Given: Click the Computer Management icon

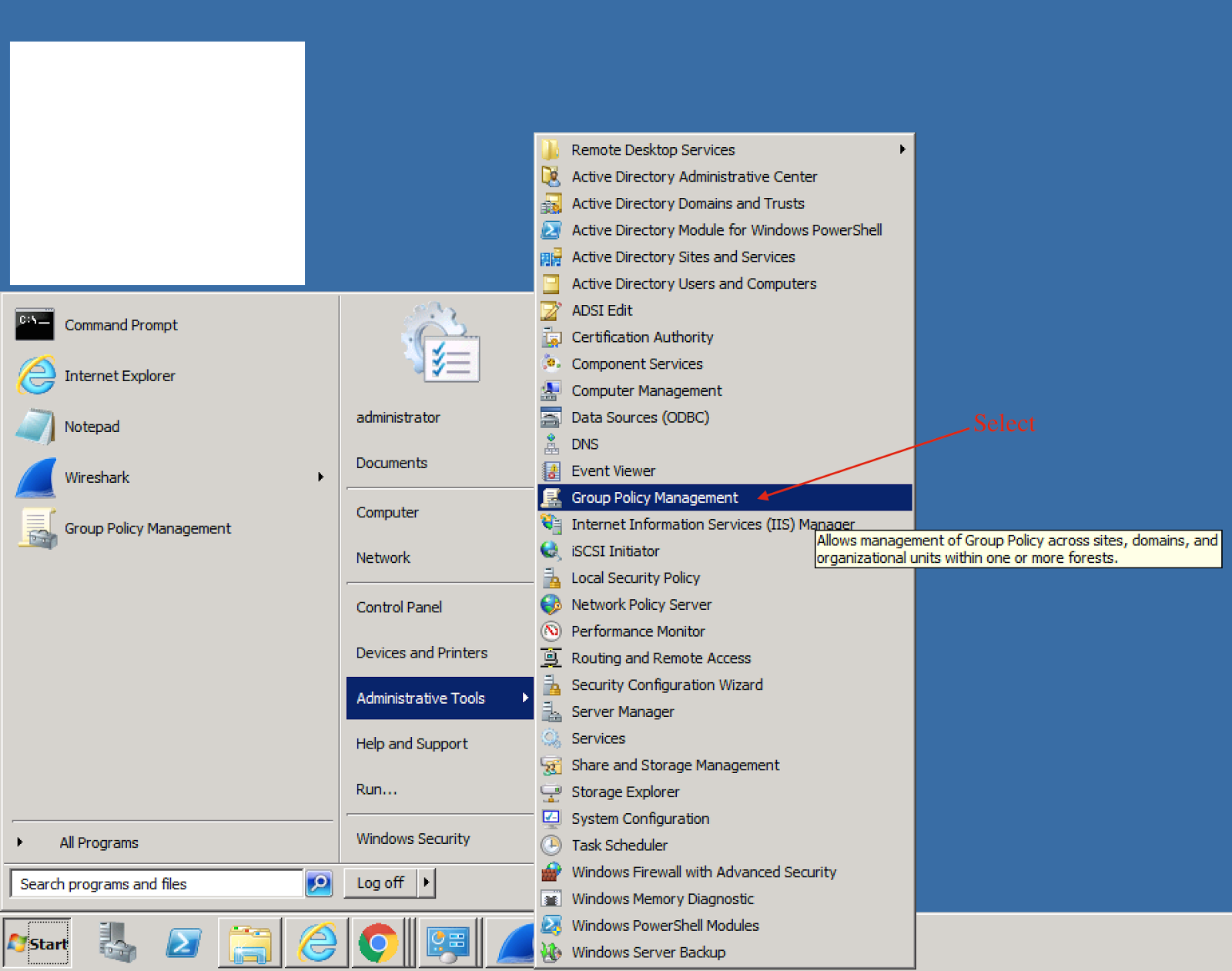Looking at the screenshot, I should pos(551,390).
